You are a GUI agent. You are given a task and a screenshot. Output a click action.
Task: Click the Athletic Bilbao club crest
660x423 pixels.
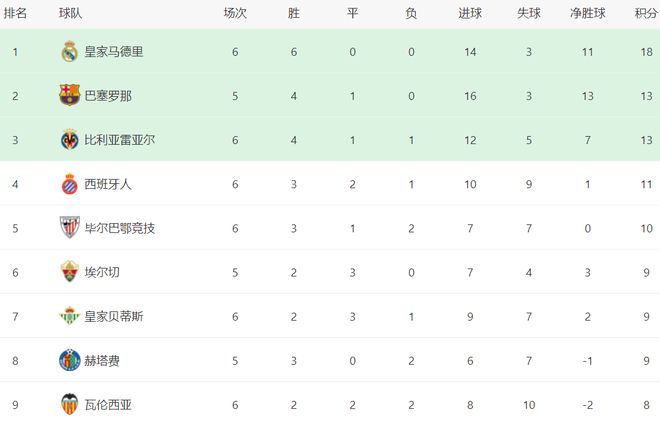pyautogui.click(x=69, y=228)
